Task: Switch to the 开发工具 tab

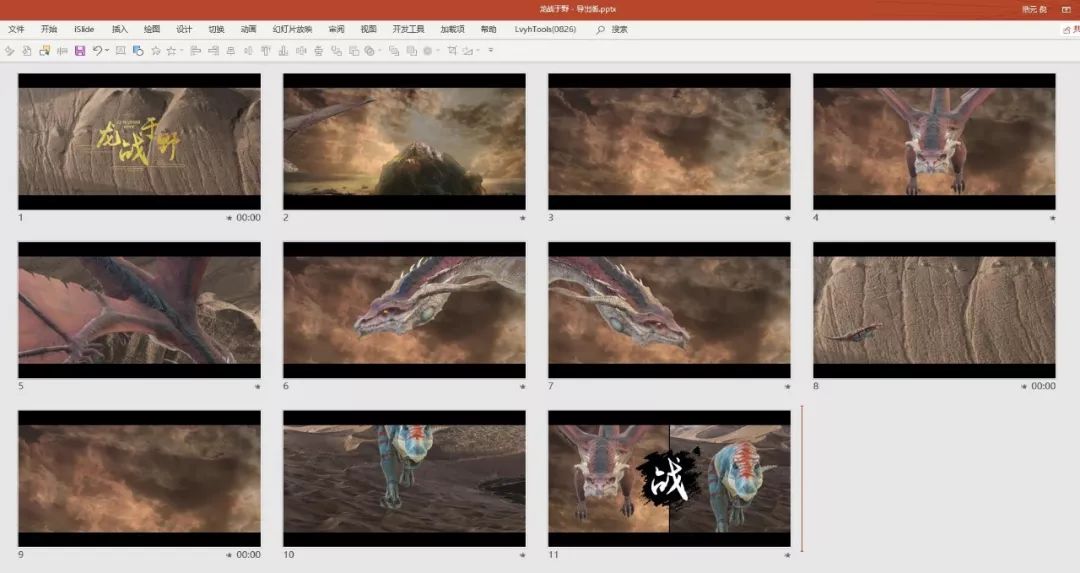Action: coord(408,30)
